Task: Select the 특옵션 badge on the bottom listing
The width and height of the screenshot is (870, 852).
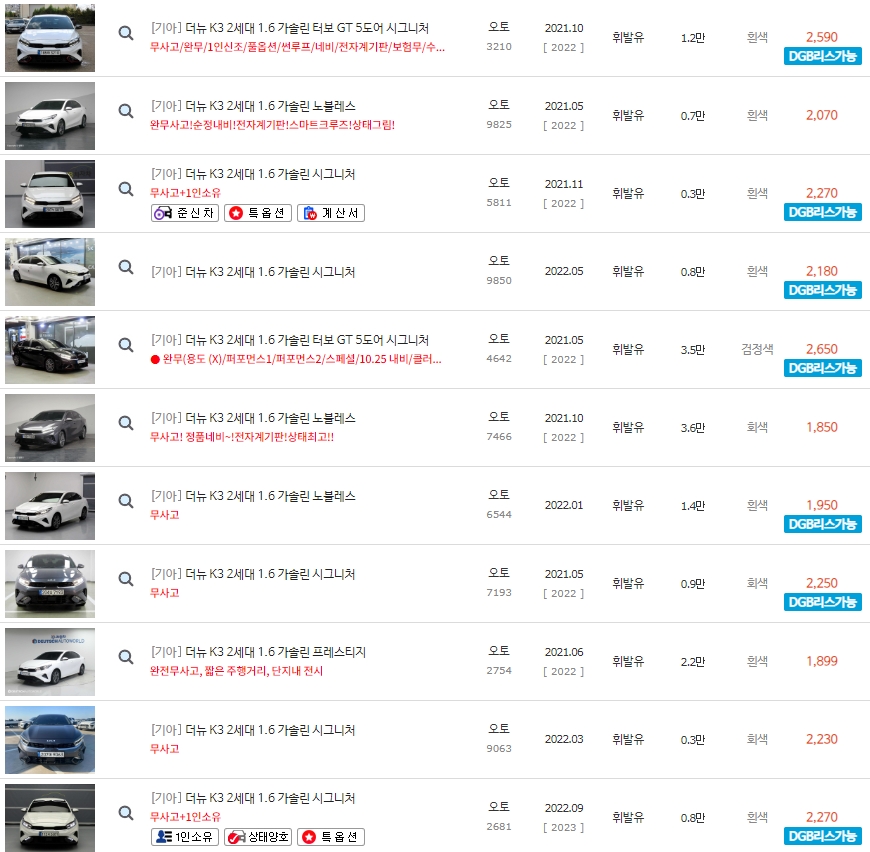Action: click(331, 836)
